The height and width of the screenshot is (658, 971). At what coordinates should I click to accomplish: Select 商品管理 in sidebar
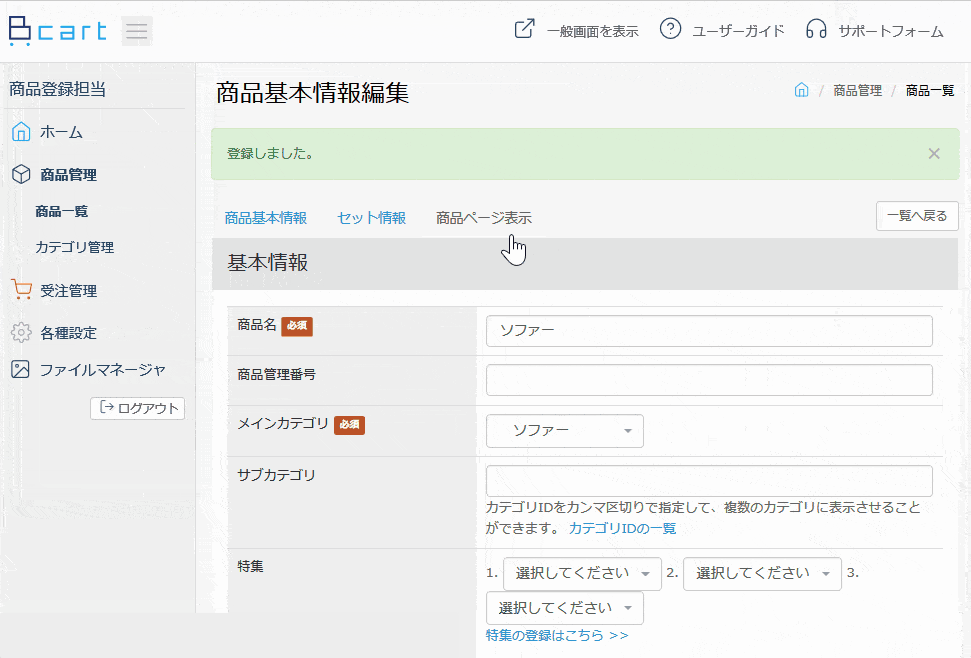tap(68, 175)
